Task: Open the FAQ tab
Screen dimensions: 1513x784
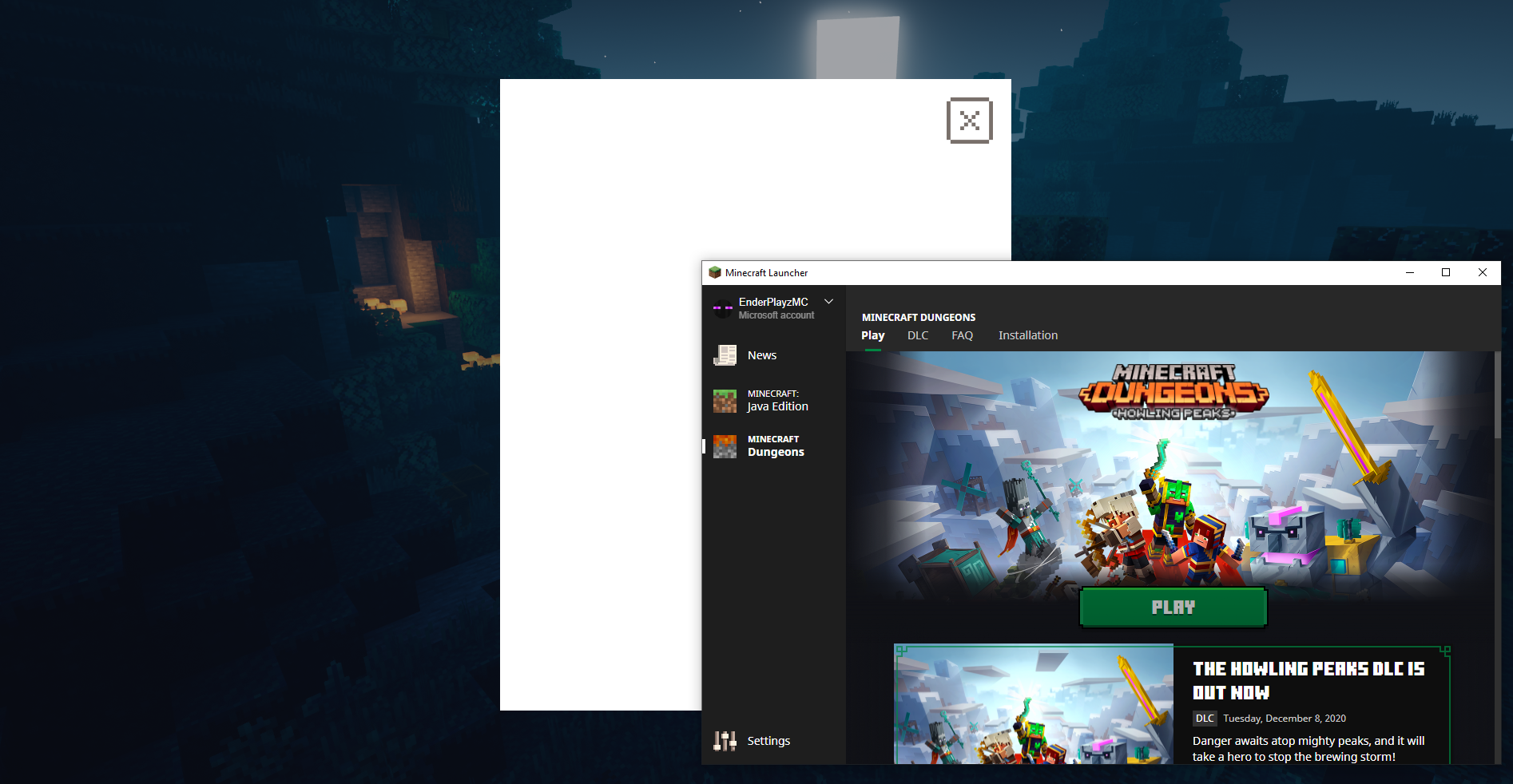Action: coord(962,335)
